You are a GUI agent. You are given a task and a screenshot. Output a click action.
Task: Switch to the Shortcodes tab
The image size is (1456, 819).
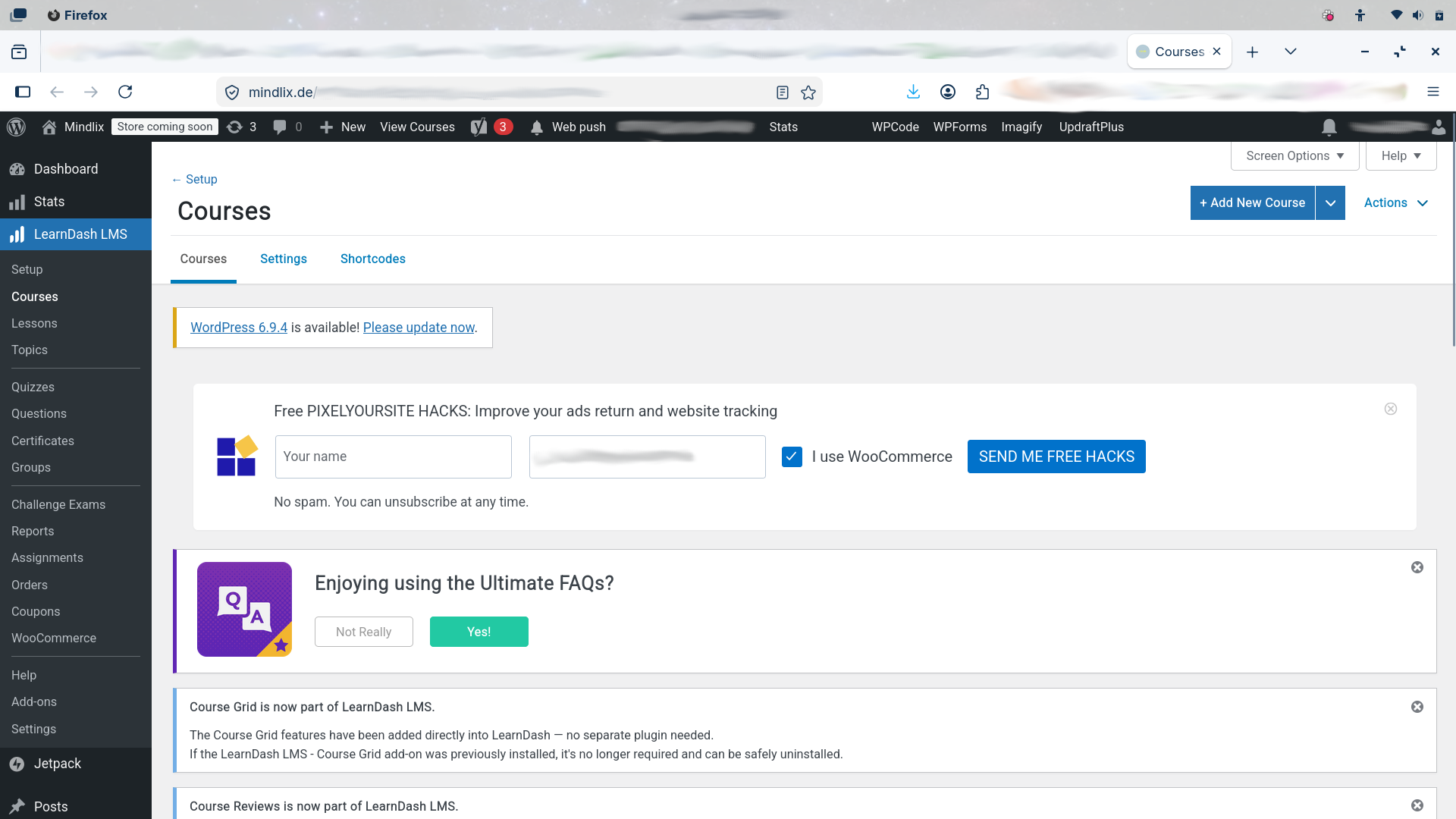click(x=372, y=259)
